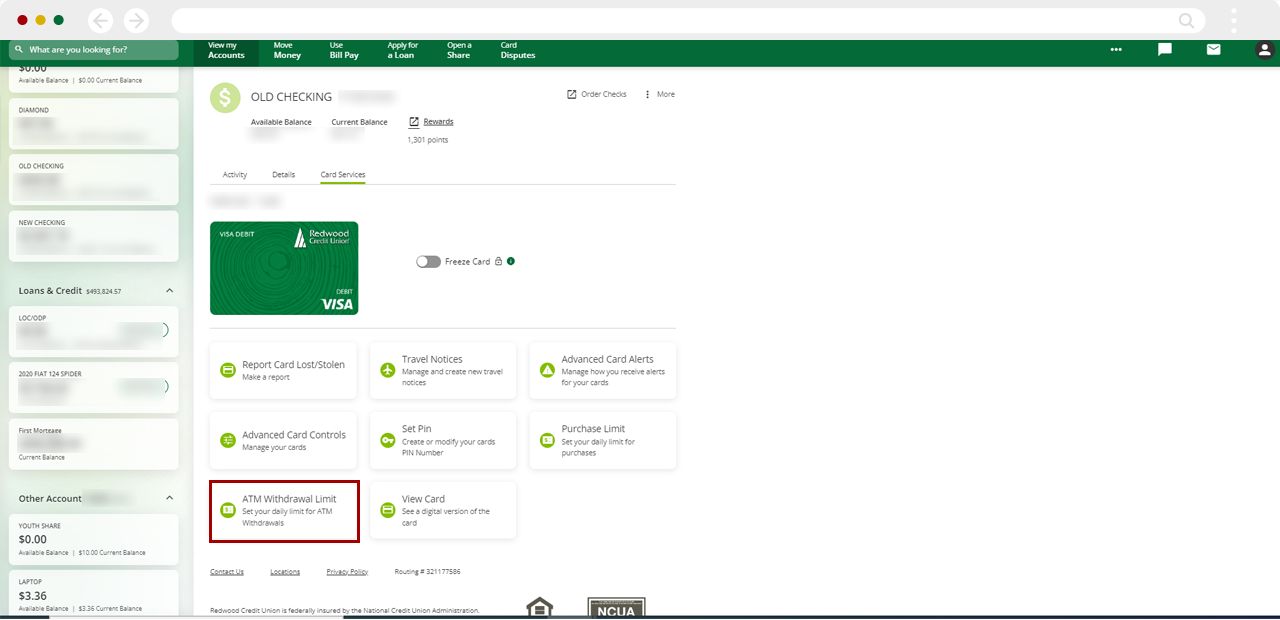Open the mail envelope icon
Image resolution: width=1280 pixels, height=620 pixels.
point(1213,49)
